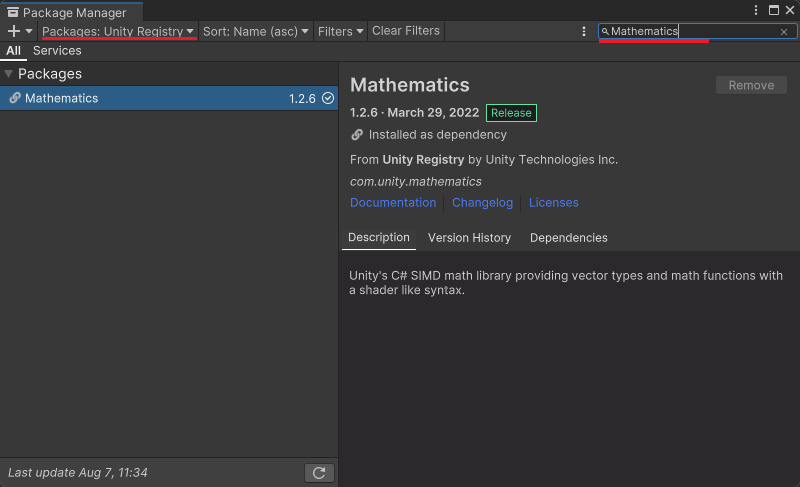800x487 pixels.
Task: Click the installed checkmark icon beside 1.2.6
Action: point(328,98)
